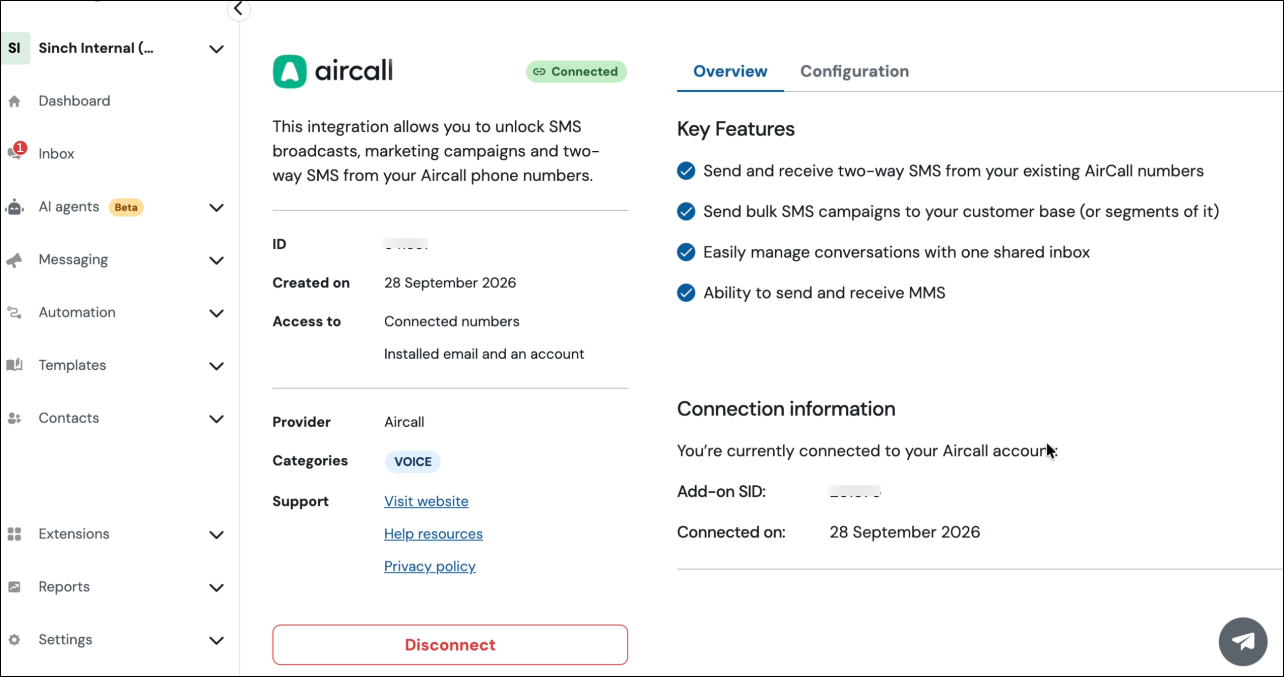Expand the AI agents menu chevron
Screen dimensions: 1284x677
pos(216,208)
